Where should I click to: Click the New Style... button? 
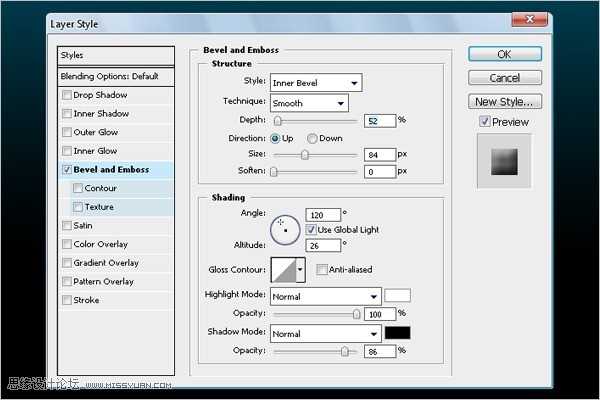[504, 101]
